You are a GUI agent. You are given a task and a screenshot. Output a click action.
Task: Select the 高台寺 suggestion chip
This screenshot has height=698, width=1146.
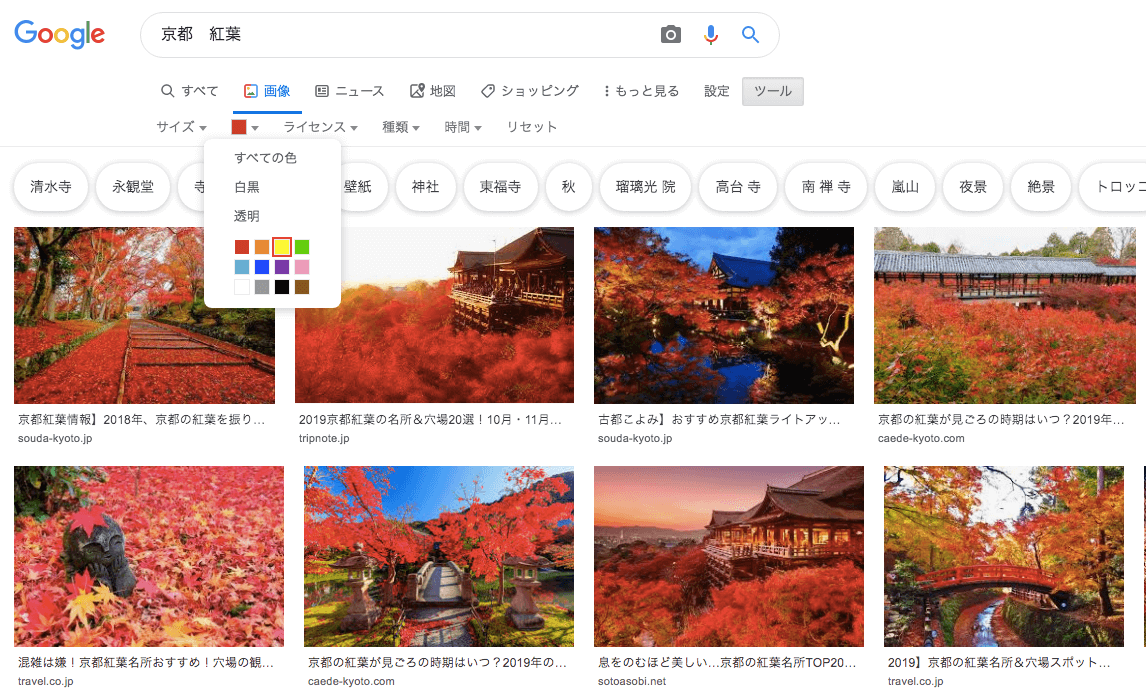coord(738,187)
